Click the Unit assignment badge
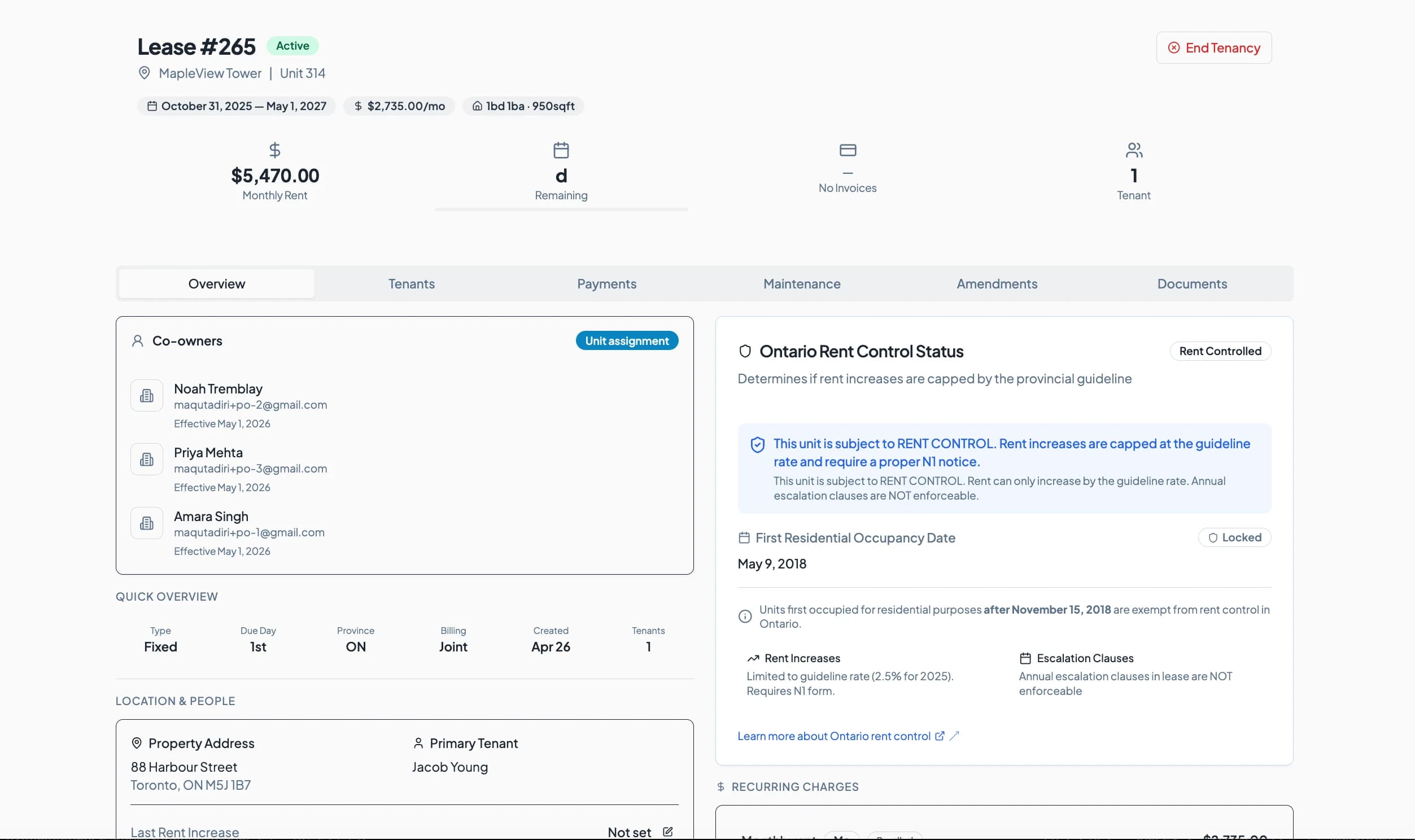Screen dimensions: 1415x840 (627, 341)
